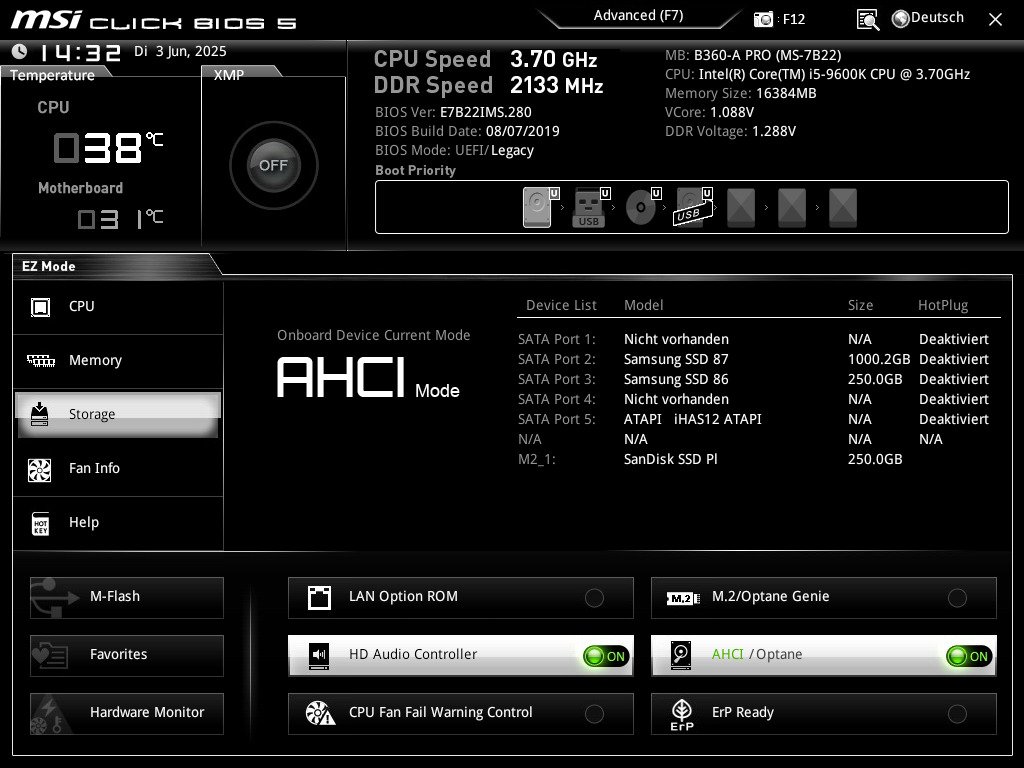Open the BIOS search magnifier icon
The height and width of the screenshot is (768, 1024).
pyautogui.click(x=867, y=20)
